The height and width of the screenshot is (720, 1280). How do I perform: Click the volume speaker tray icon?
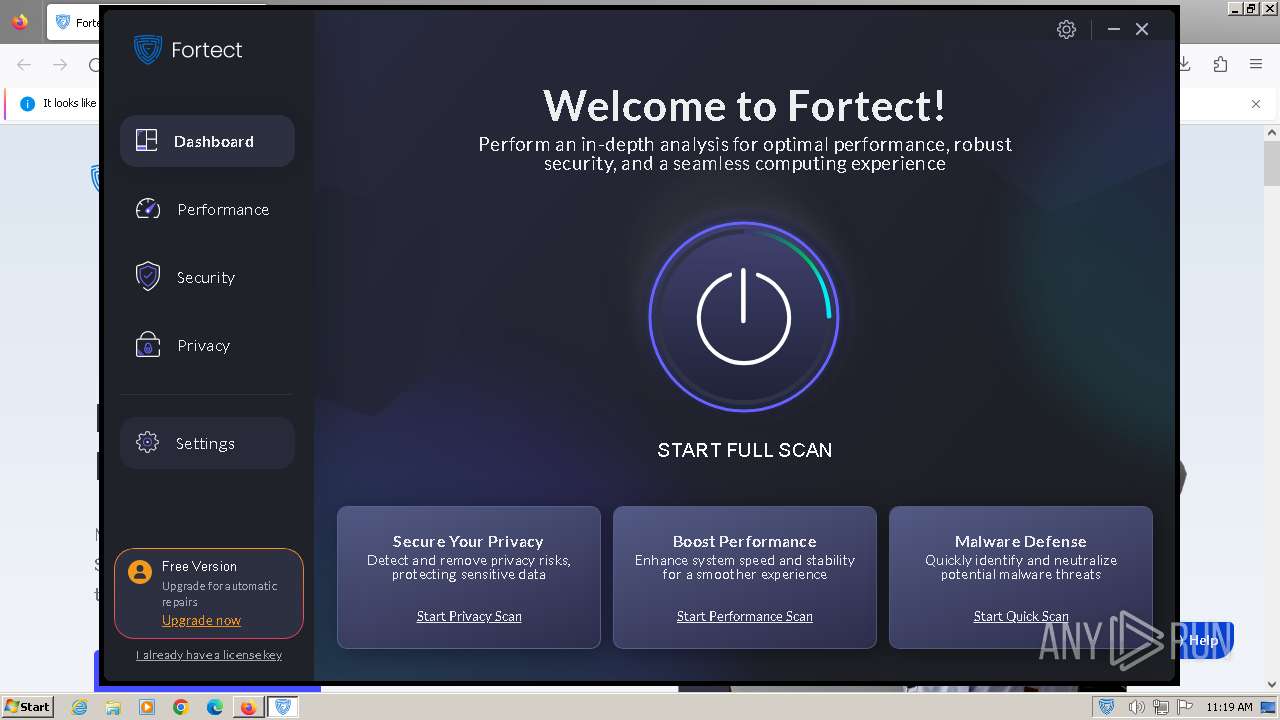(x=1136, y=707)
